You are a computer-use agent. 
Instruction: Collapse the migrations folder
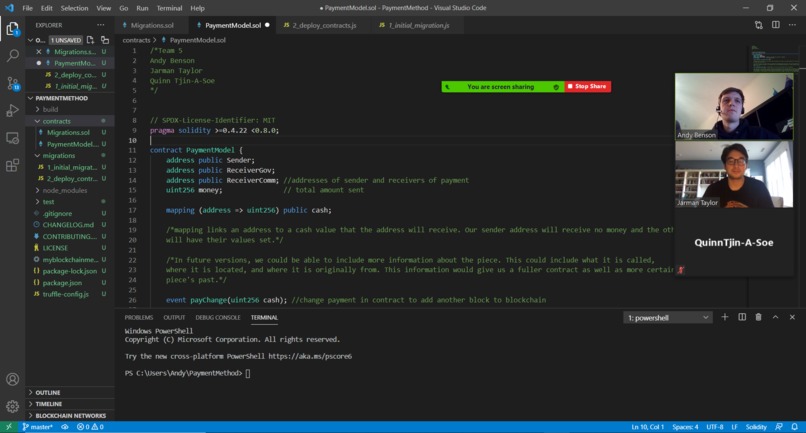click(70, 155)
